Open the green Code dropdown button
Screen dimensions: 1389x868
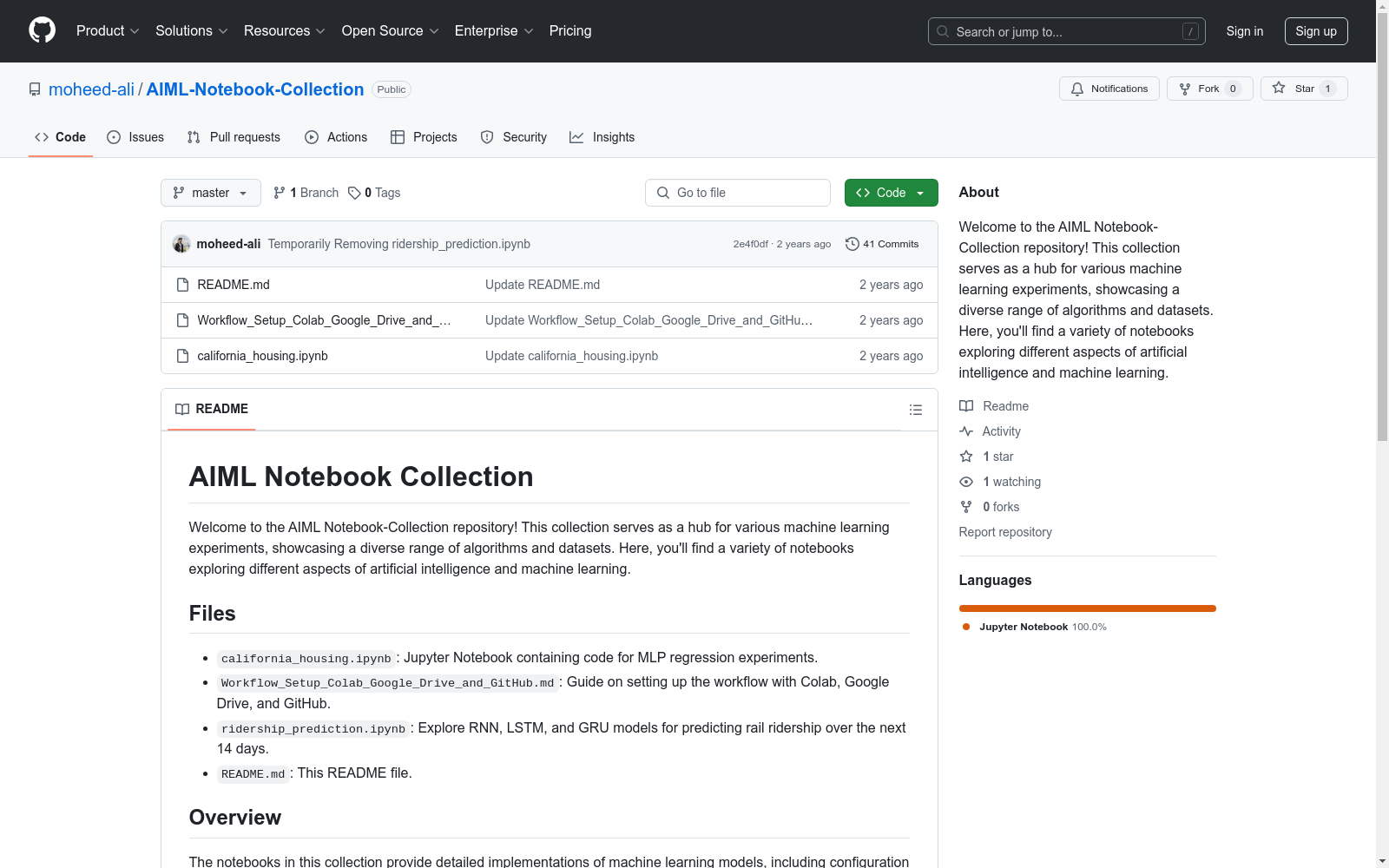[x=891, y=193]
